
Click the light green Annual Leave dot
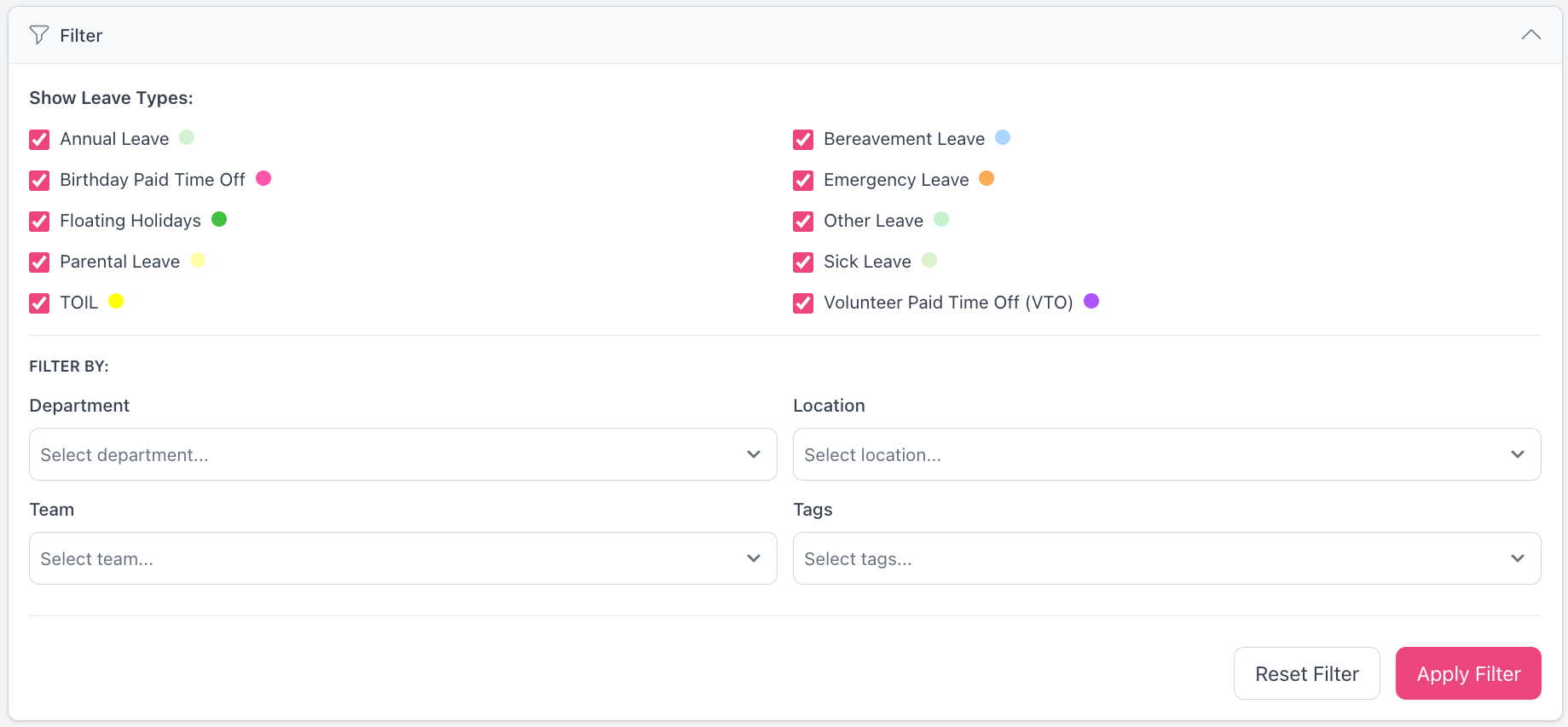[x=187, y=137]
